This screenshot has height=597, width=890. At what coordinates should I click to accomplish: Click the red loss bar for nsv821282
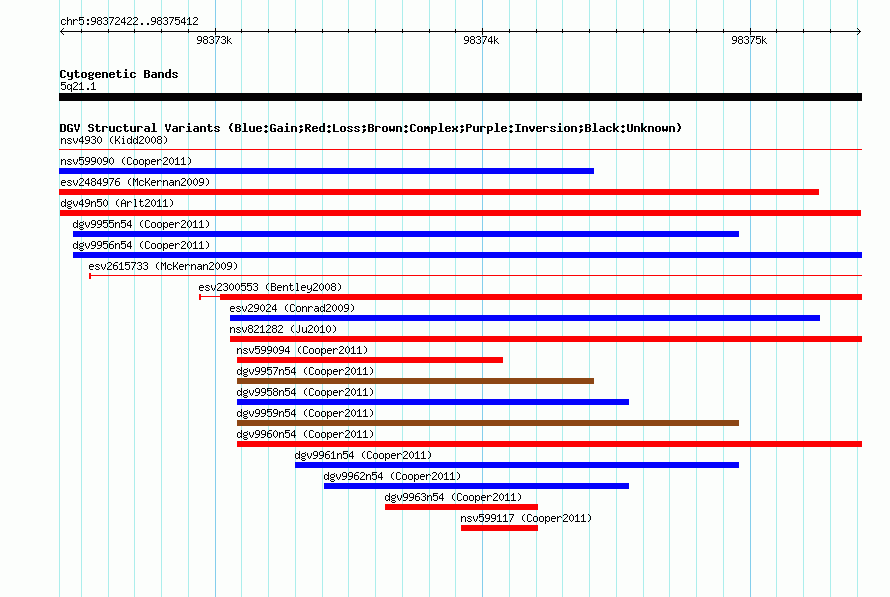[x=546, y=339]
